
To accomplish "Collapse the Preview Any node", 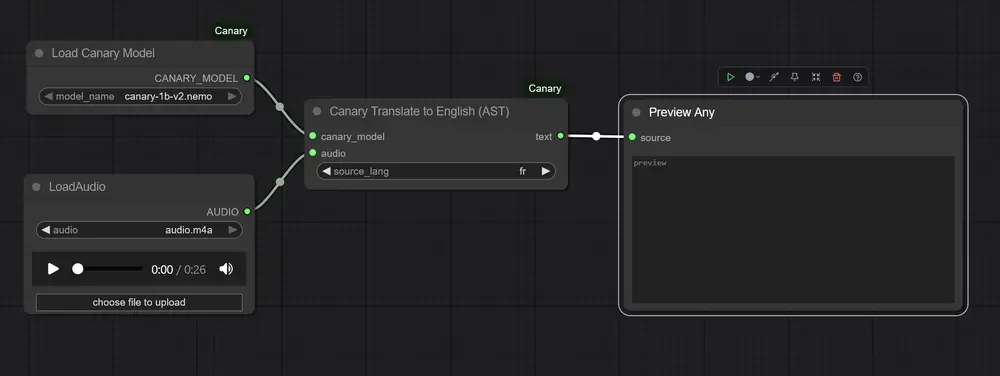I will tap(636, 112).
